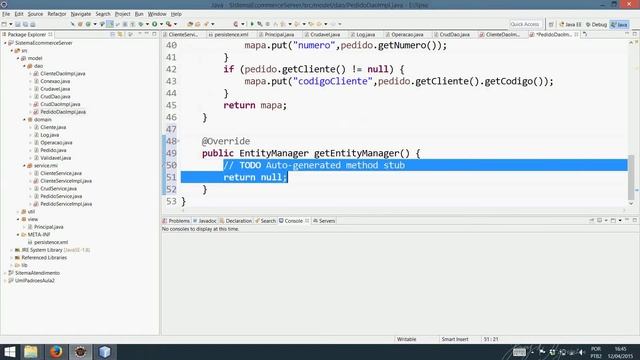
Task: Open the Javadoc view tab
Action: [204, 221]
